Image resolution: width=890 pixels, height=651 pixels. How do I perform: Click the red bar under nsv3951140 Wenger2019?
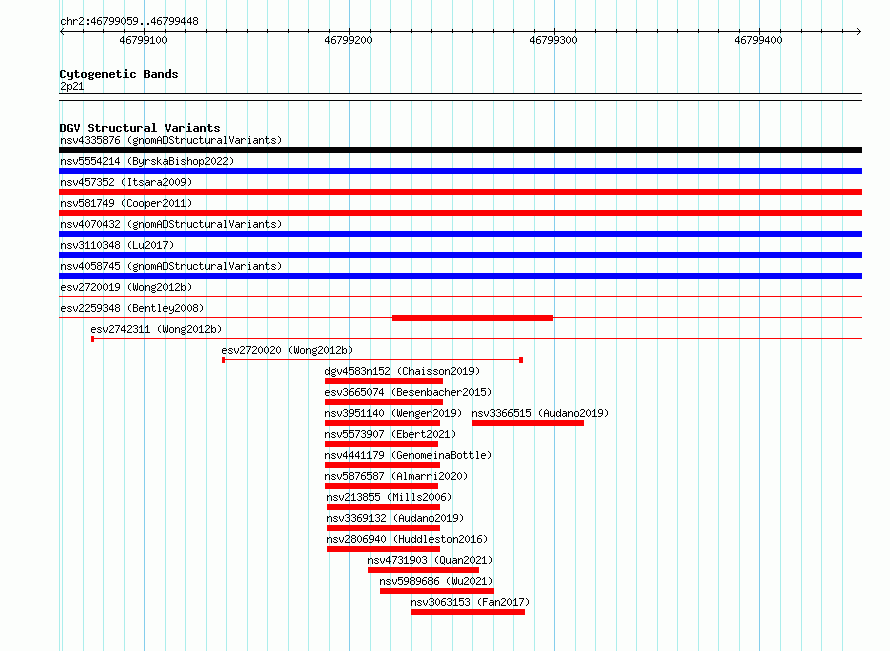pos(383,423)
